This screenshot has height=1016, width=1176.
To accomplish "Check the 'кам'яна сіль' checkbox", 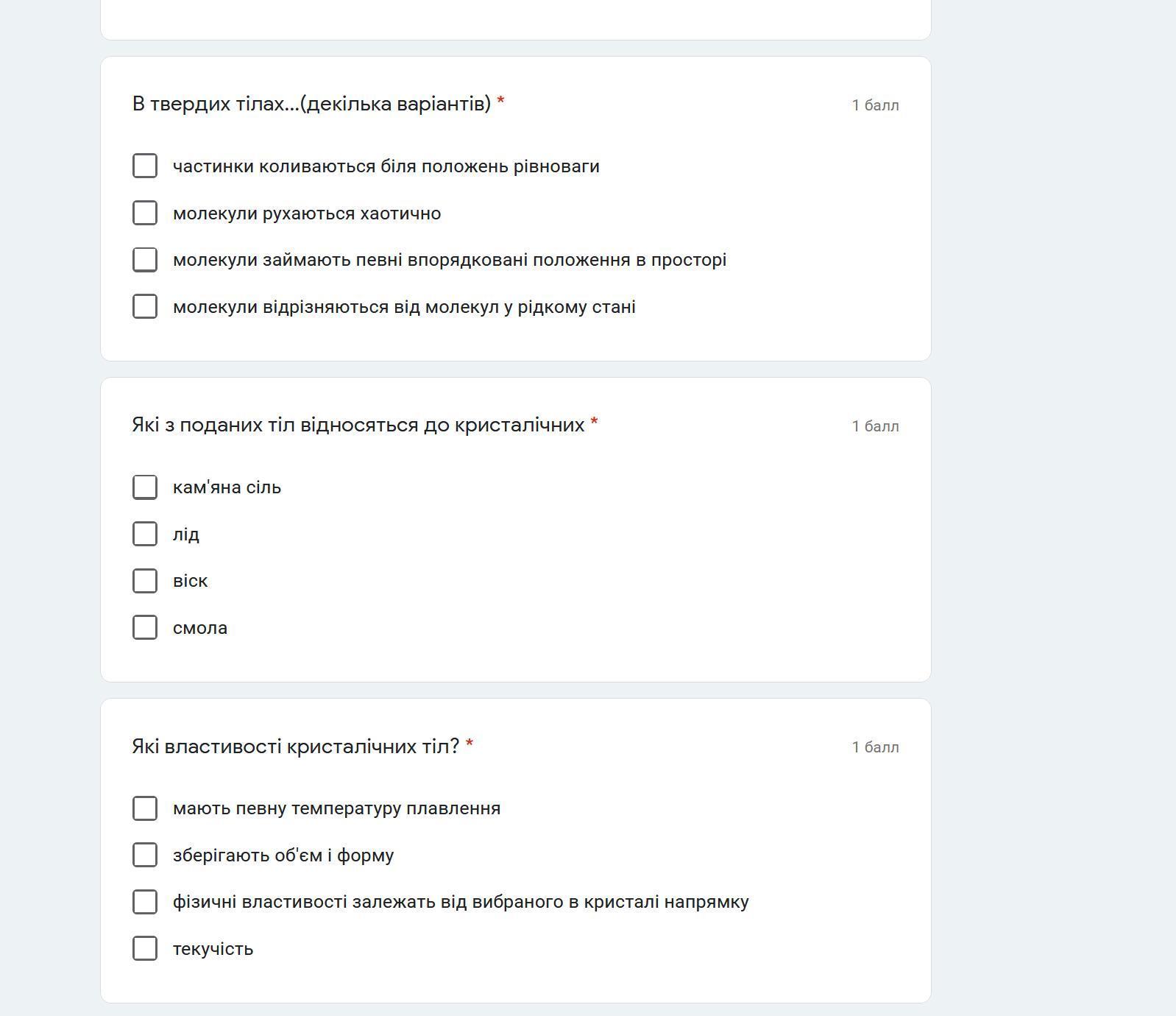I will pos(145,487).
